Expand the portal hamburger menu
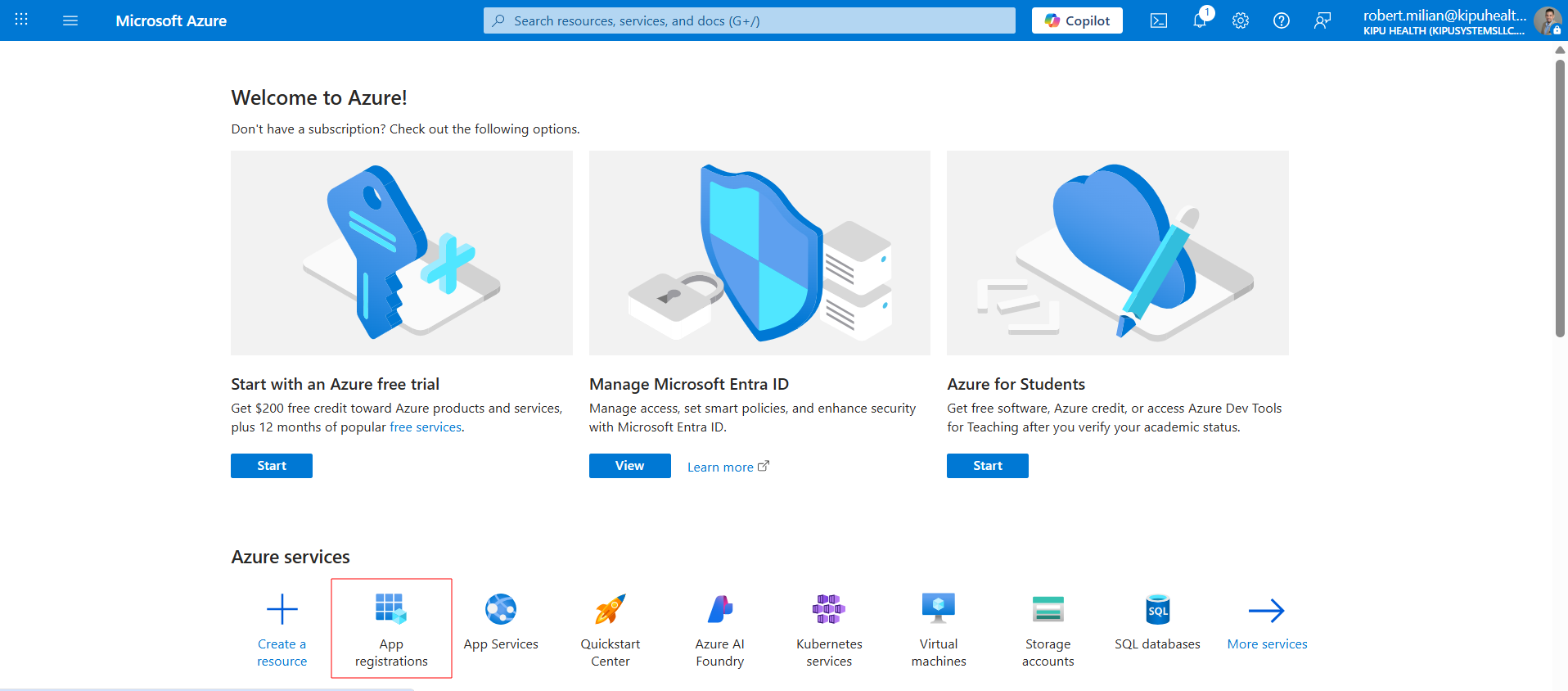Screen dimensions: 1568x691 coord(70,20)
